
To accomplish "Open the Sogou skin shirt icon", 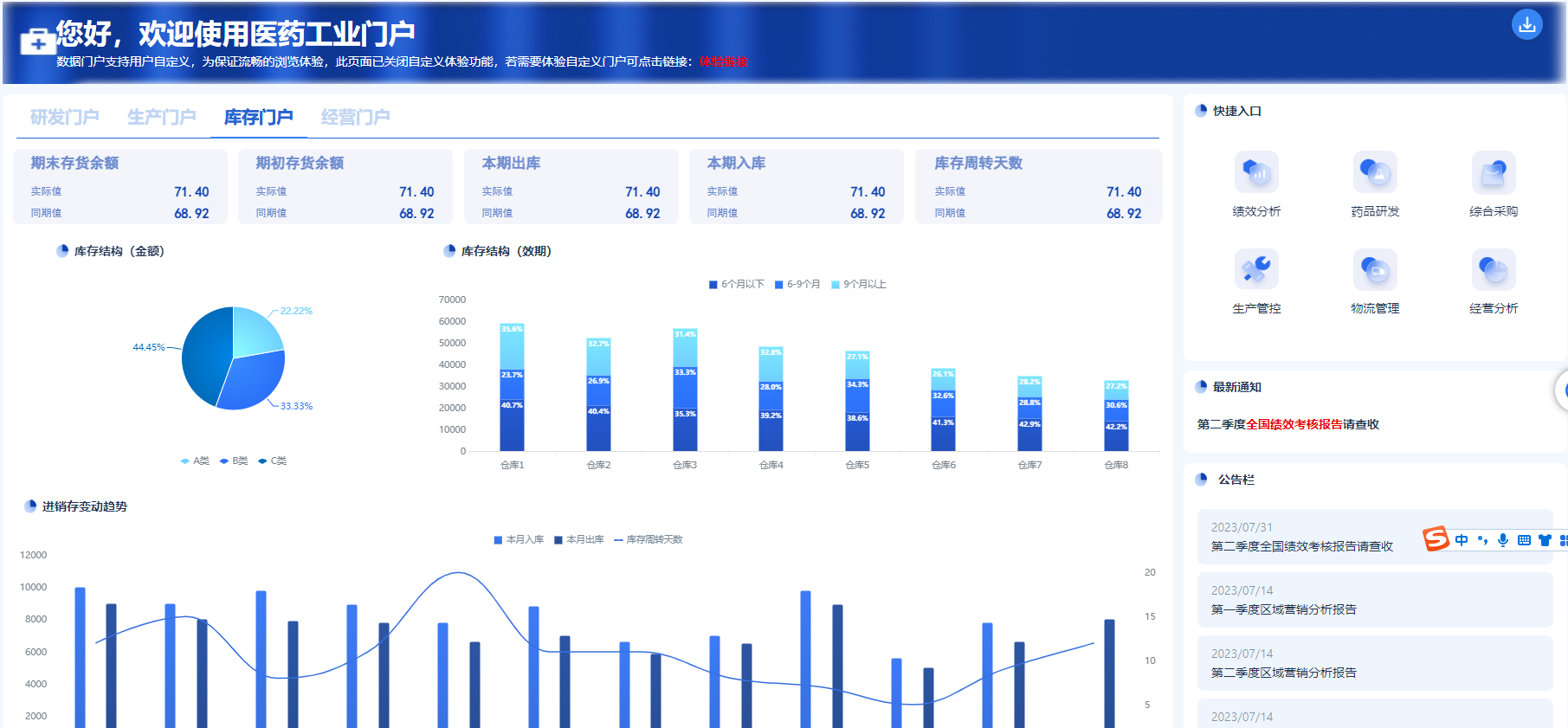I will (1545, 540).
